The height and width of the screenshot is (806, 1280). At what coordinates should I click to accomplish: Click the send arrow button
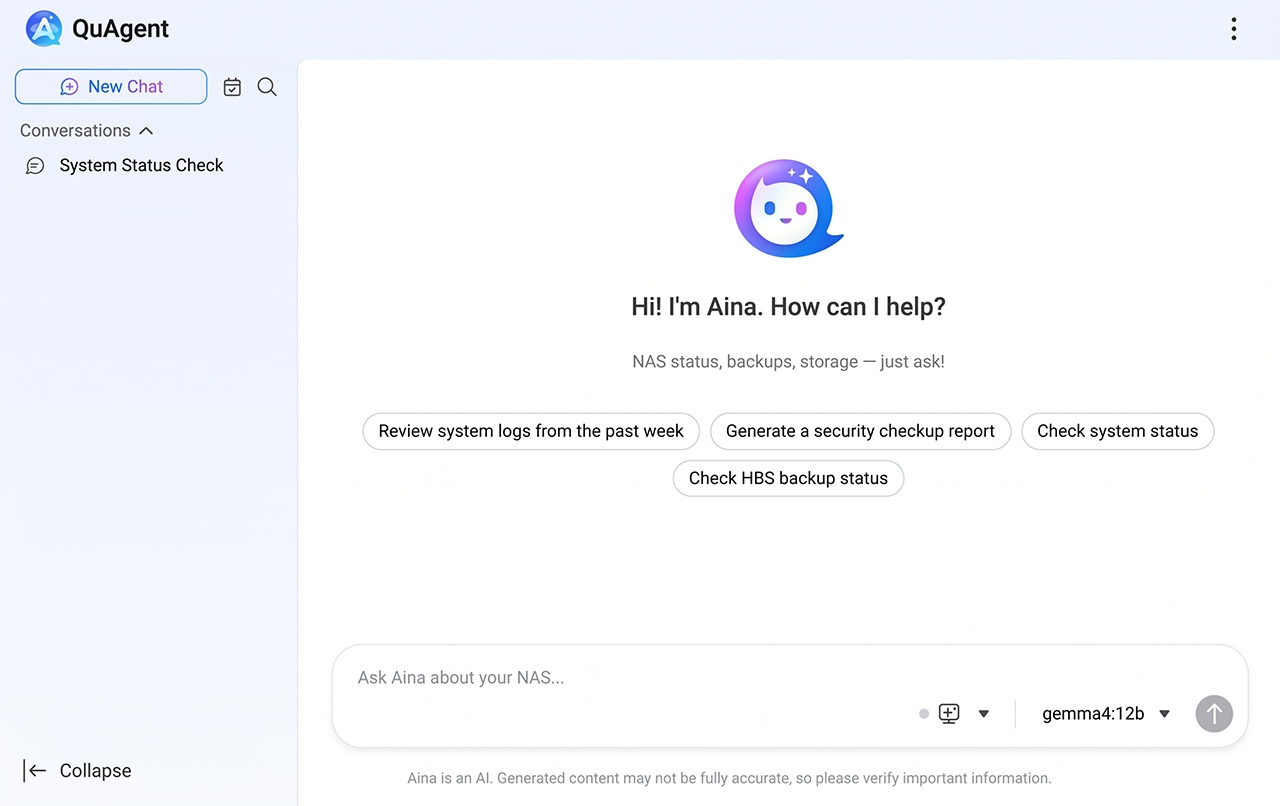[1214, 714]
